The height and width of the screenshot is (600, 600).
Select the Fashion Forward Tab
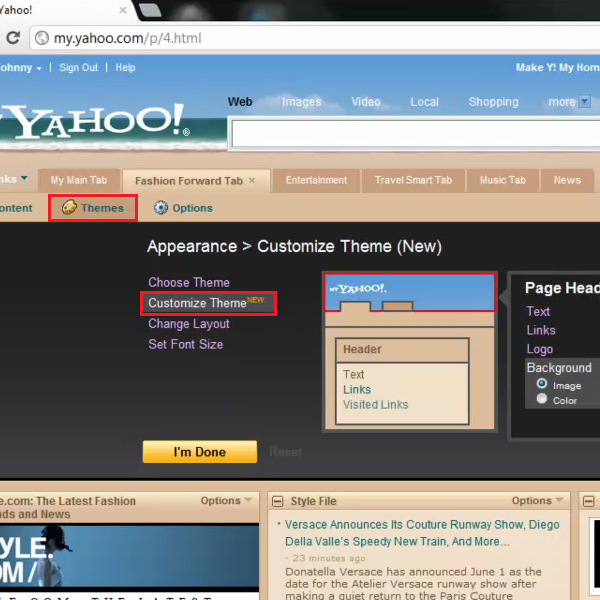(x=189, y=181)
